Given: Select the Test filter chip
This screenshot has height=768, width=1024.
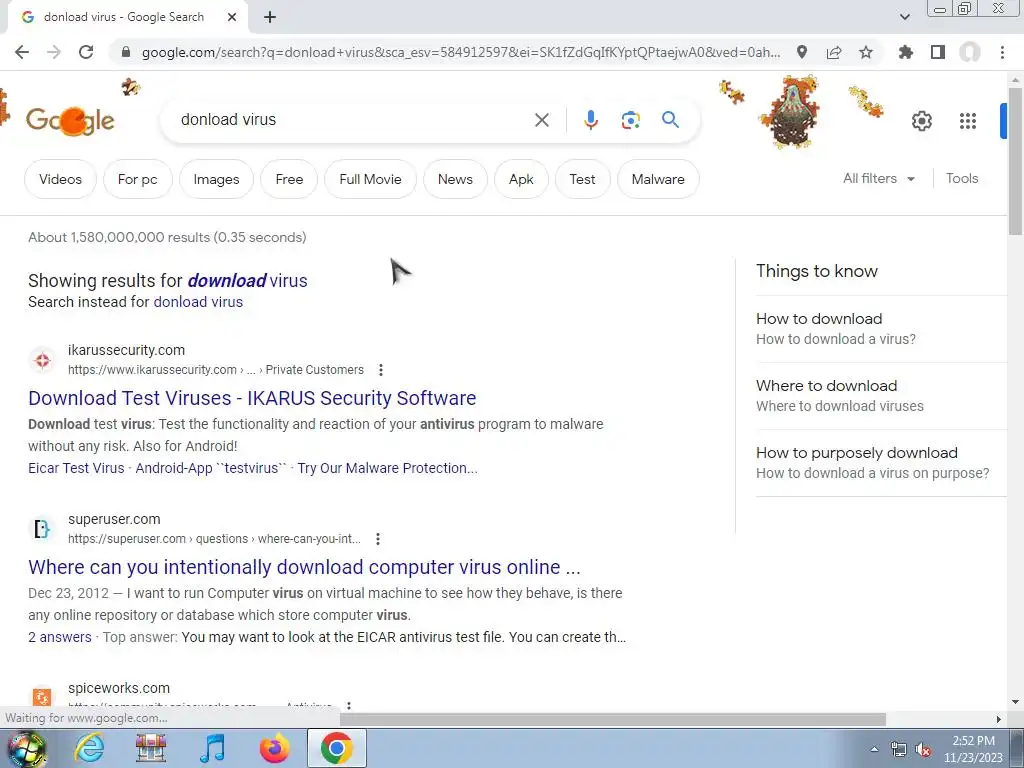Looking at the screenshot, I should coord(582,179).
